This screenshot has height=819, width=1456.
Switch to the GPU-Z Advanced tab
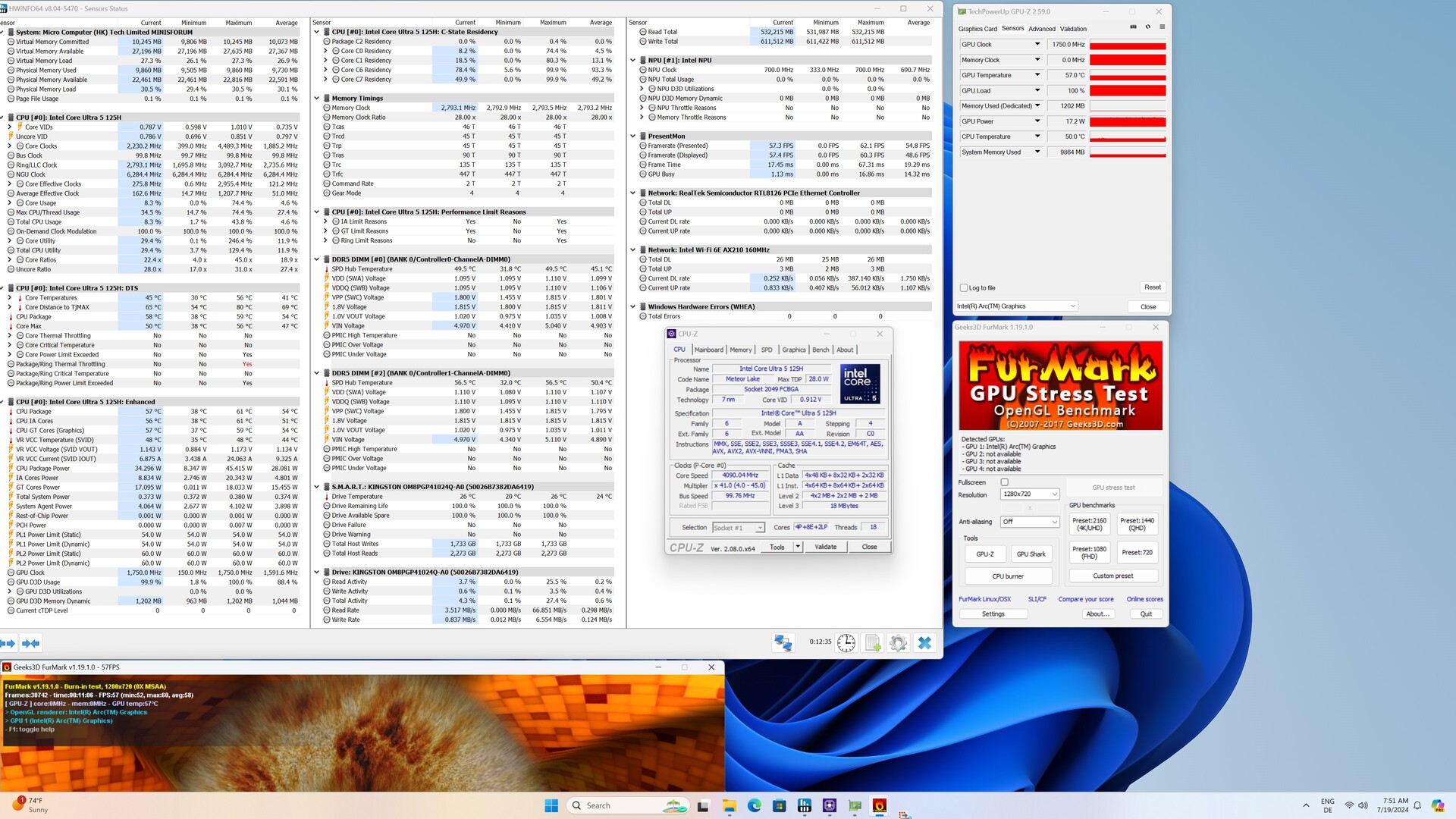[1041, 29]
